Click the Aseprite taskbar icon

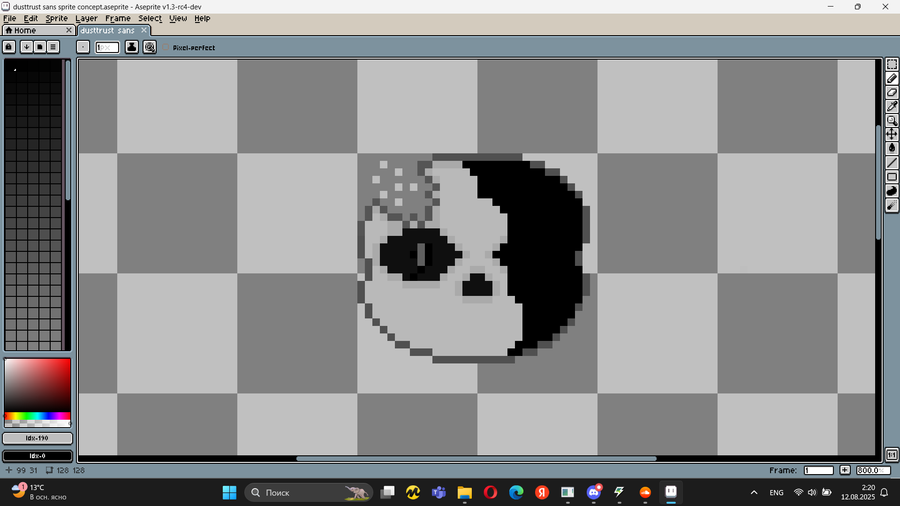[x=671, y=492]
